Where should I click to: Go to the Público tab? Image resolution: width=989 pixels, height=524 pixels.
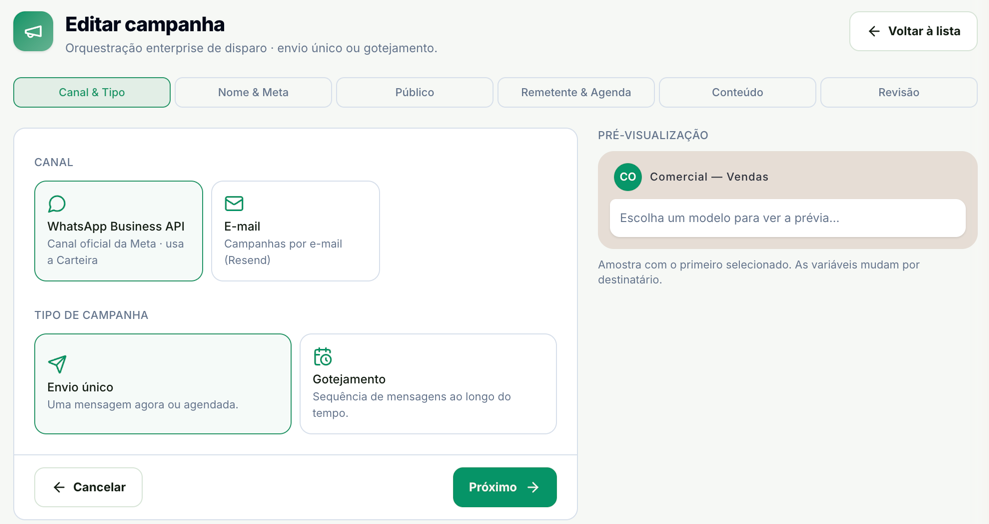tap(414, 92)
